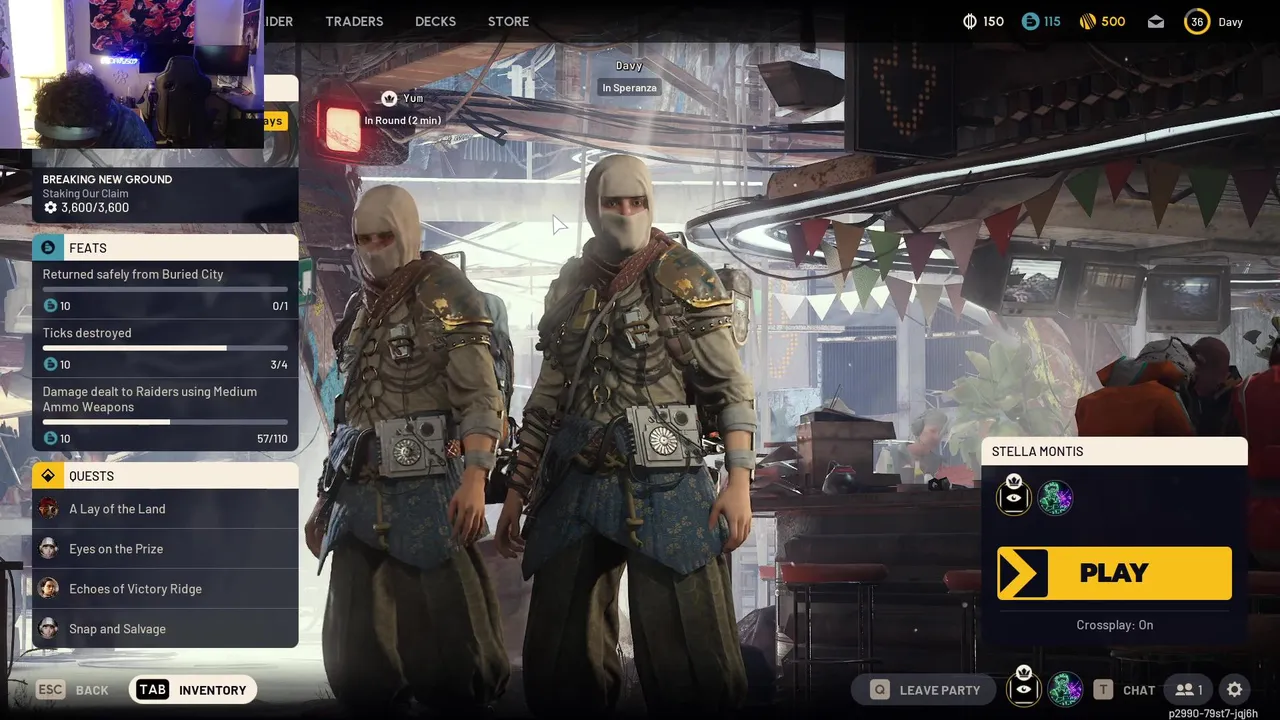Viewport: 1280px width, 720px height.
Task: Click the 3,600/3,600 gear progress icon
Action: (x=50, y=208)
